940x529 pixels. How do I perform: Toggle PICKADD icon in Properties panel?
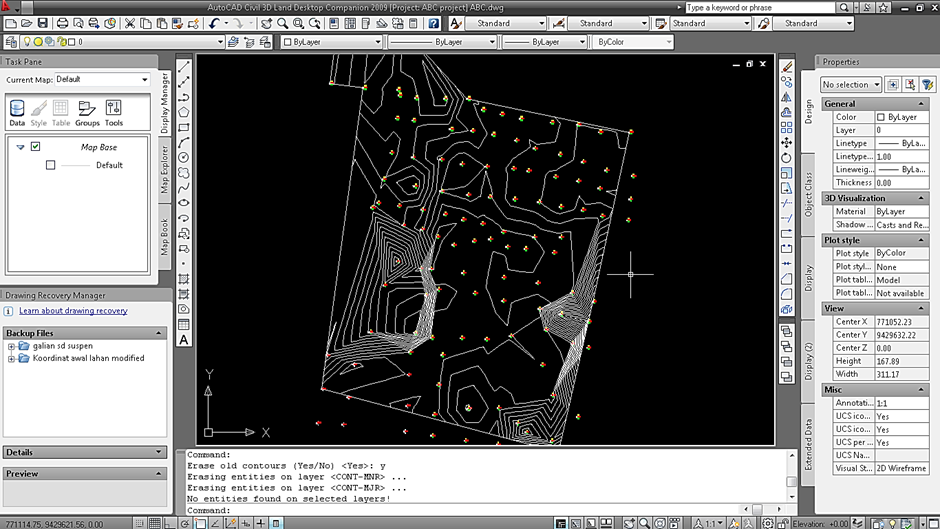(893, 85)
